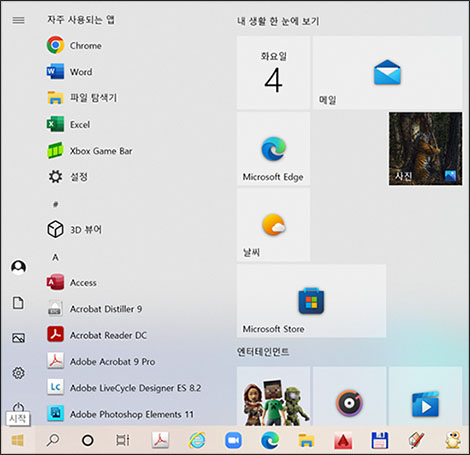
Task: Open Chrome from frequently used apps
Action: (74, 45)
